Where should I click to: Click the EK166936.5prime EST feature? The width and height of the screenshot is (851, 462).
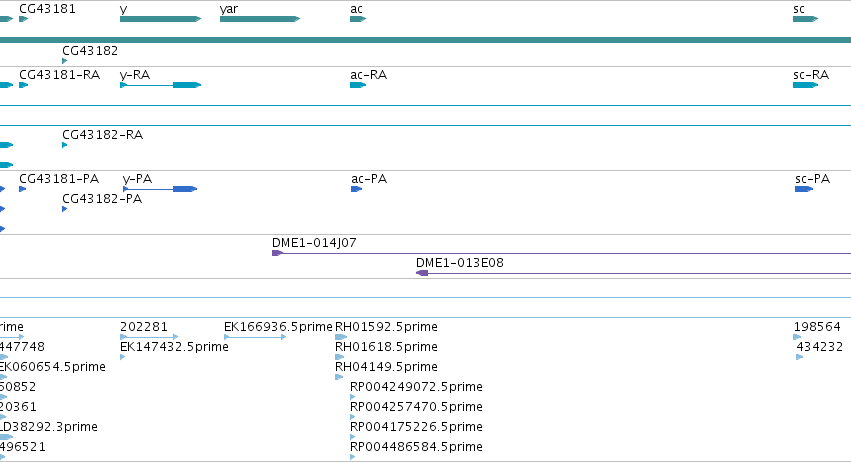click(x=255, y=337)
